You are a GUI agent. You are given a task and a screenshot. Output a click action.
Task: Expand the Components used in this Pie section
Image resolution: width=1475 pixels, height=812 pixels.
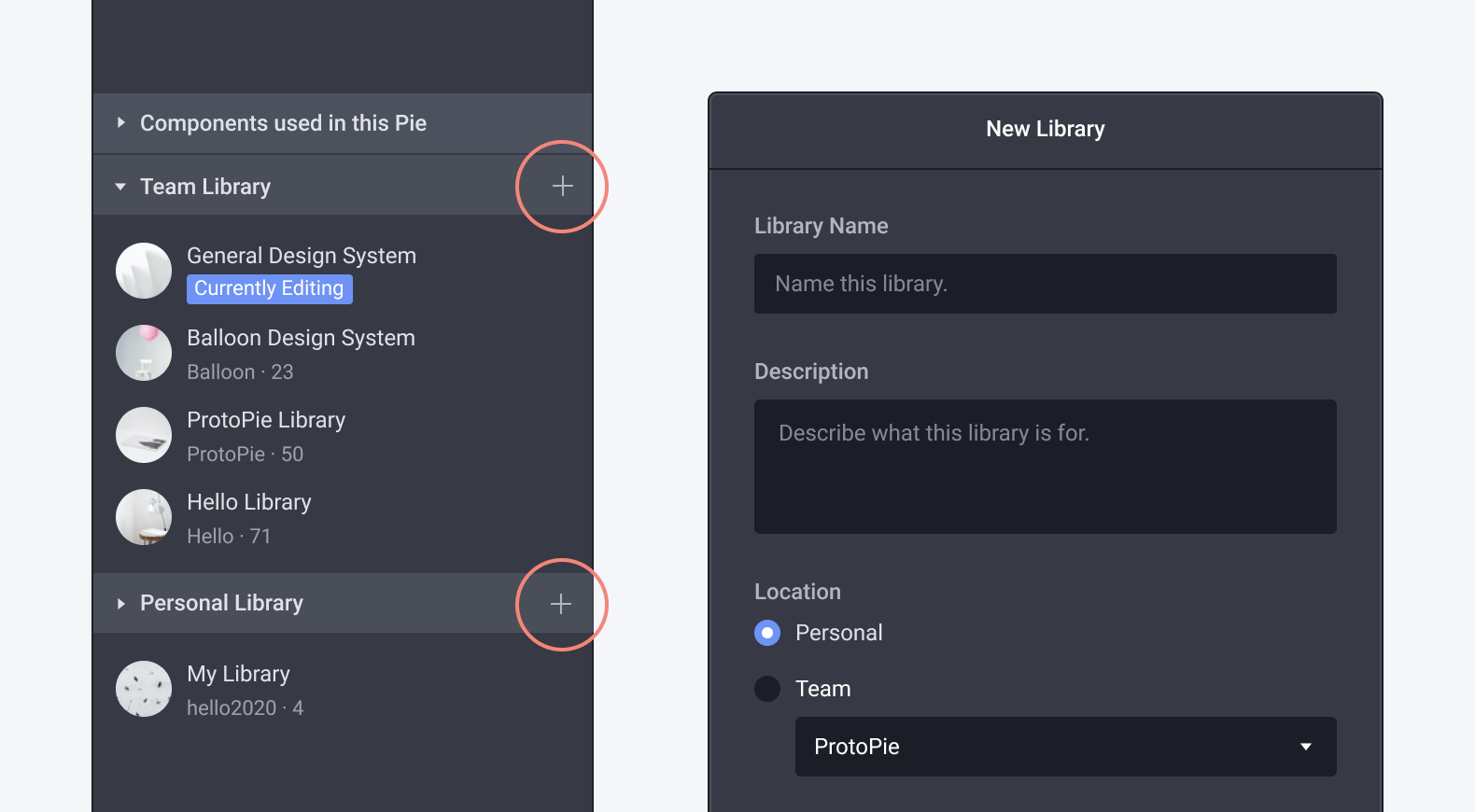[121, 122]
